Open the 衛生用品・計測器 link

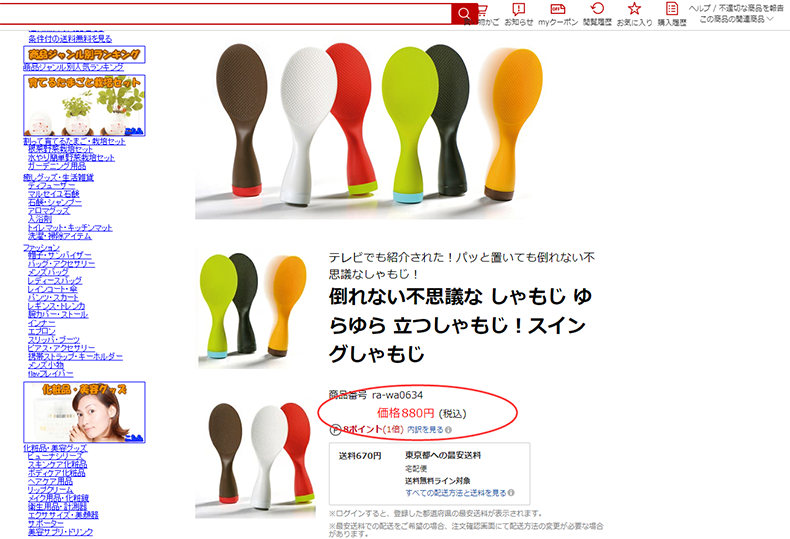[x=57, y=506]
